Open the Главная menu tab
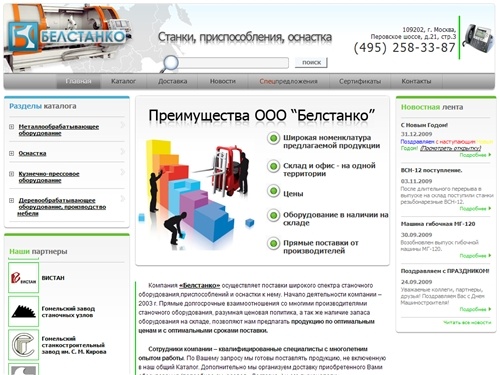This screenshot has height=375, width=500. coord(78,81)
